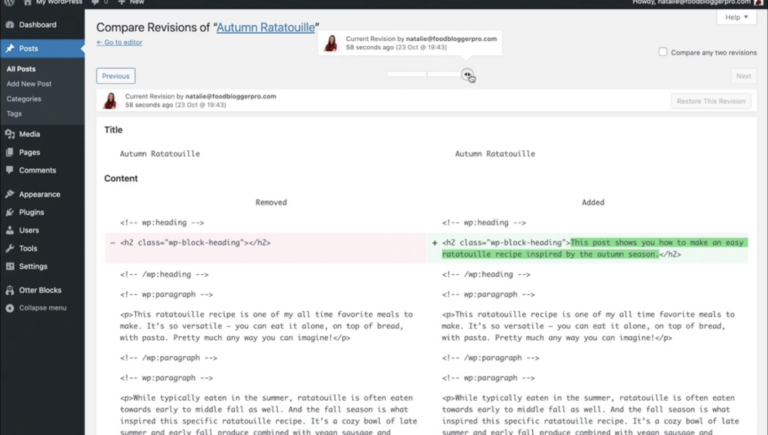
Task: Click Go to editor link
Action: coord(119,42)
